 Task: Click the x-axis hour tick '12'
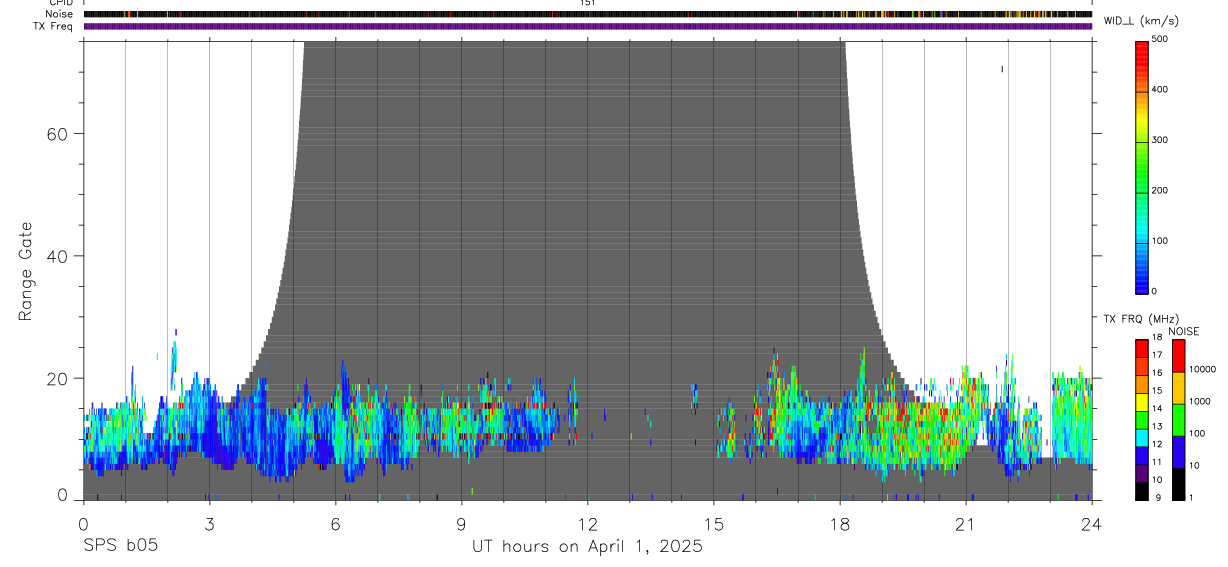pos(587,523)
